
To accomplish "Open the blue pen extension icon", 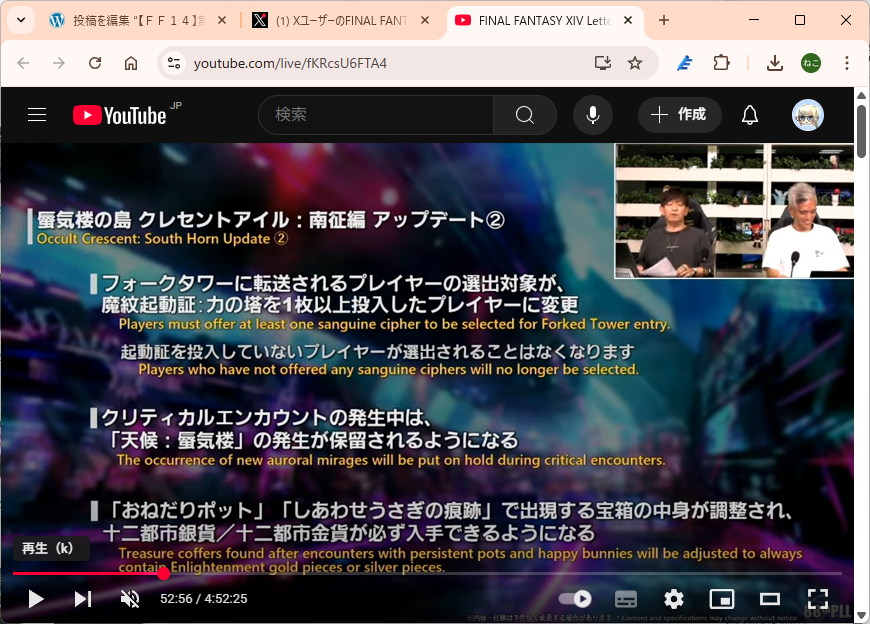I will pyautogui.click(x=685, y=63).
